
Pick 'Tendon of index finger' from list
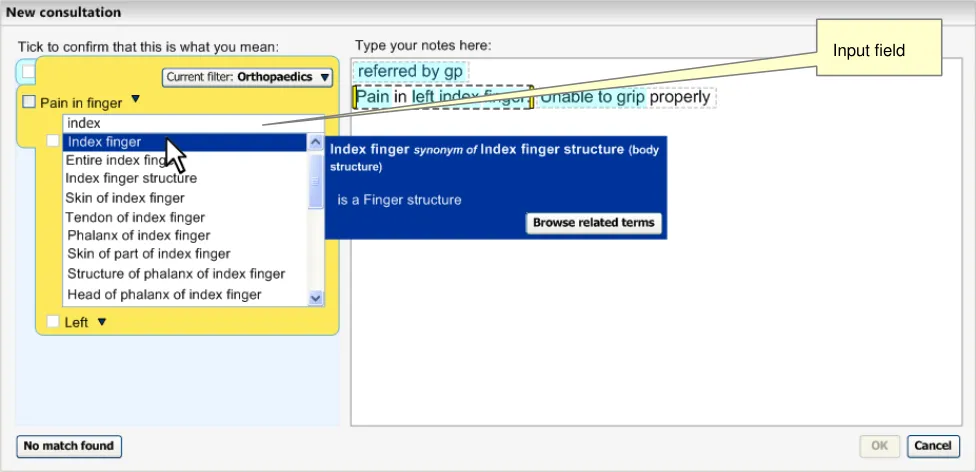(135, 217)
